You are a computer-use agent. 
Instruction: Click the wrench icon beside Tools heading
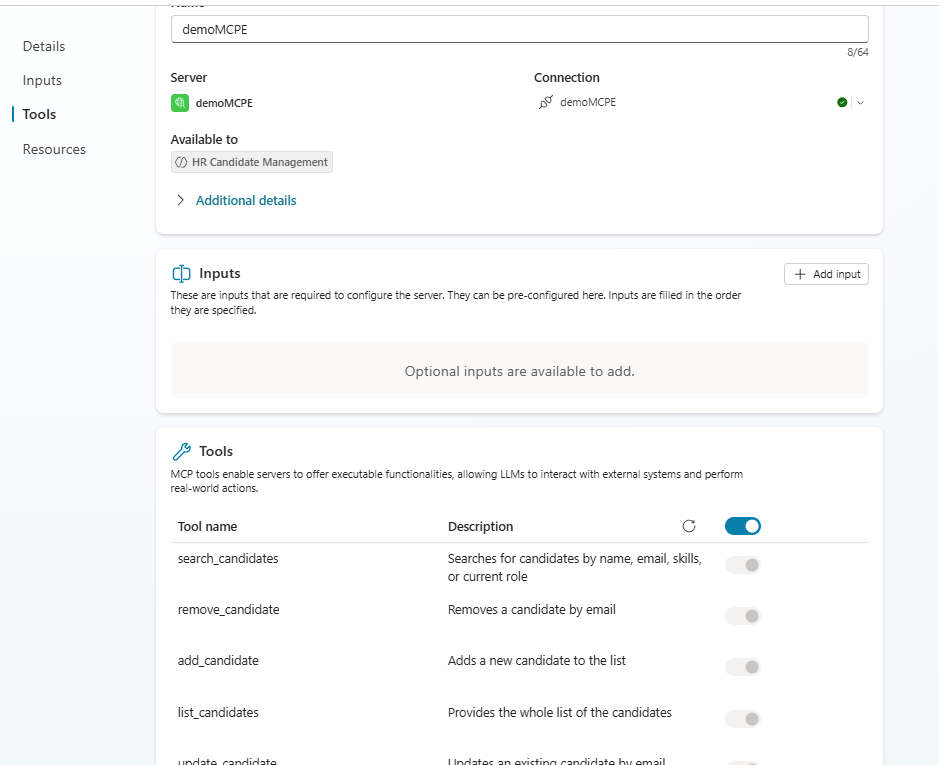coord(182,451)
